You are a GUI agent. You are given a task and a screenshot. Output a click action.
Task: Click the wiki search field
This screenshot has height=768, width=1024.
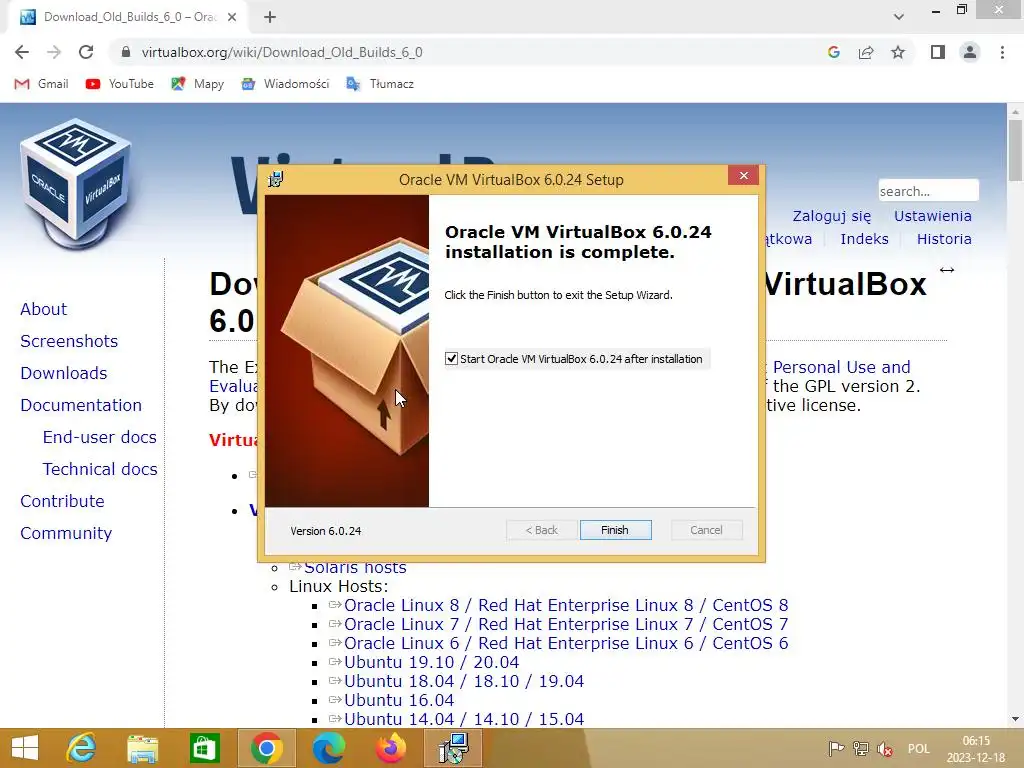[928, 191]
